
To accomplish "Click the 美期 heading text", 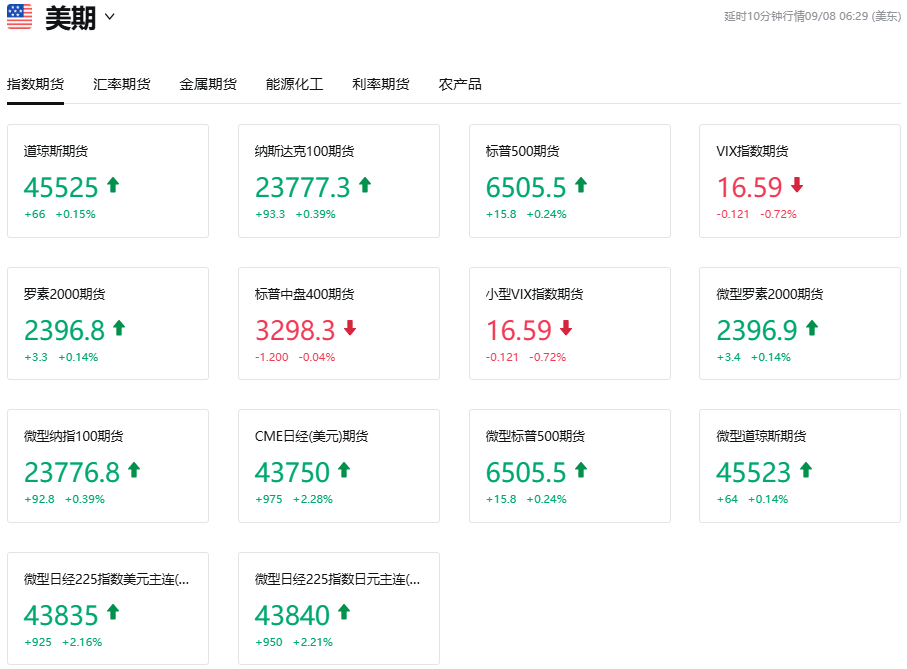I will [x=71, y=18].
